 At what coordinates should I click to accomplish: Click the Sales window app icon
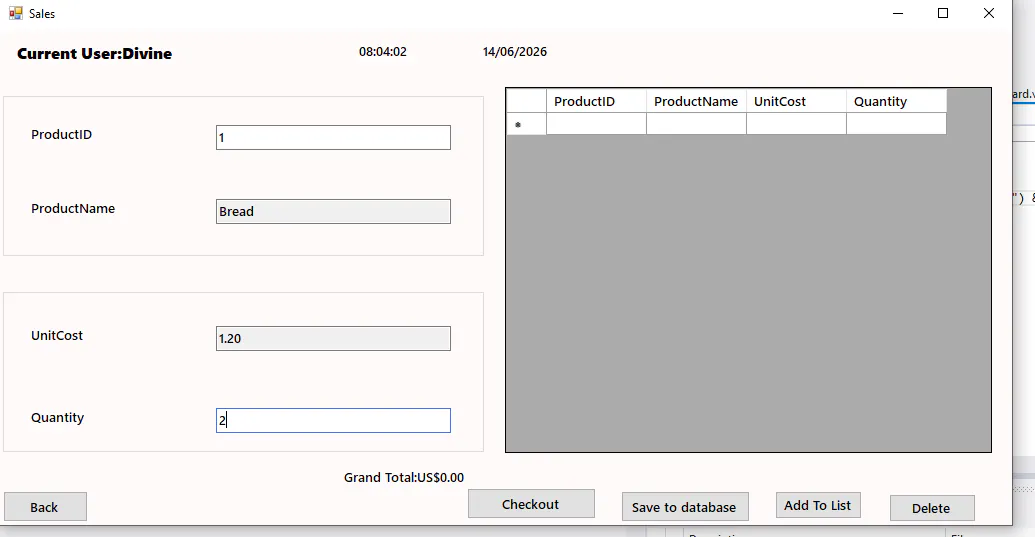pyautogui.click(x=15, y=13)
